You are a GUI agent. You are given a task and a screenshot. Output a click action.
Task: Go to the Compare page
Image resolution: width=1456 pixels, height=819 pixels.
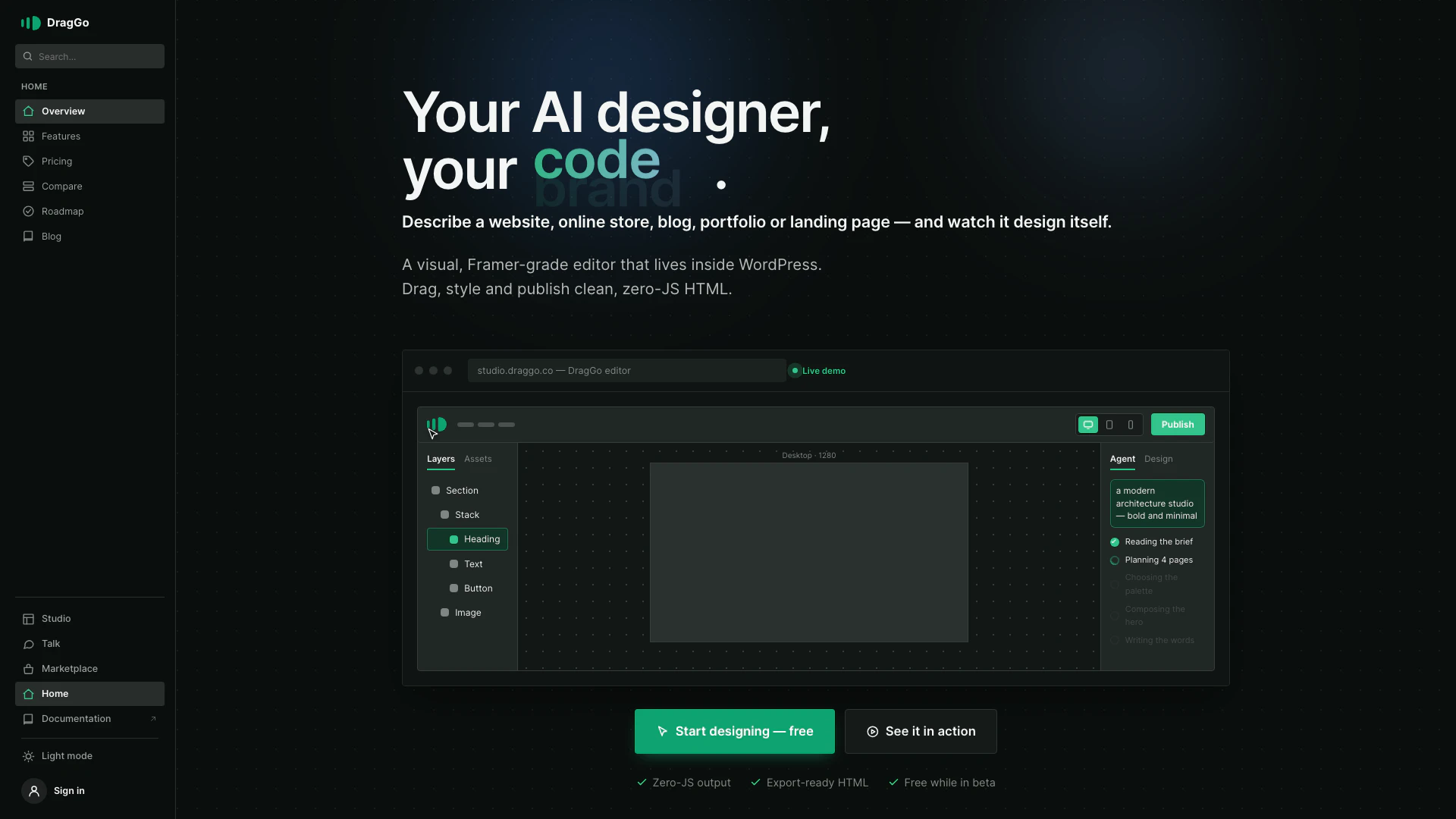tap(89, 187)
